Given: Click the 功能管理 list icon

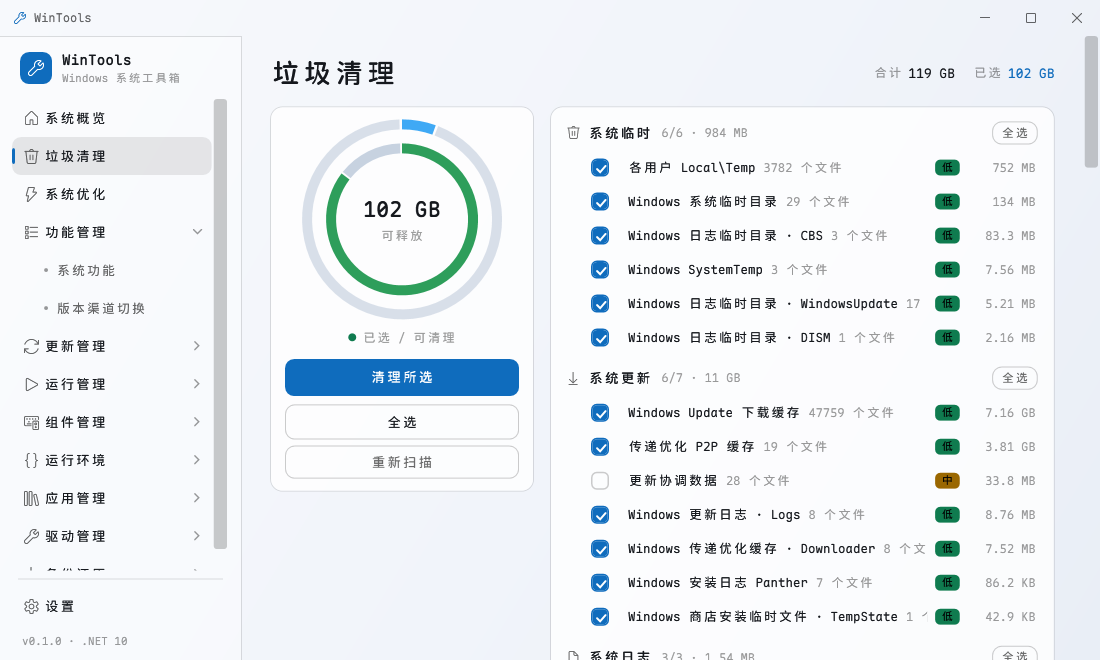Looking at the screenshot, I should coord(32,232).
